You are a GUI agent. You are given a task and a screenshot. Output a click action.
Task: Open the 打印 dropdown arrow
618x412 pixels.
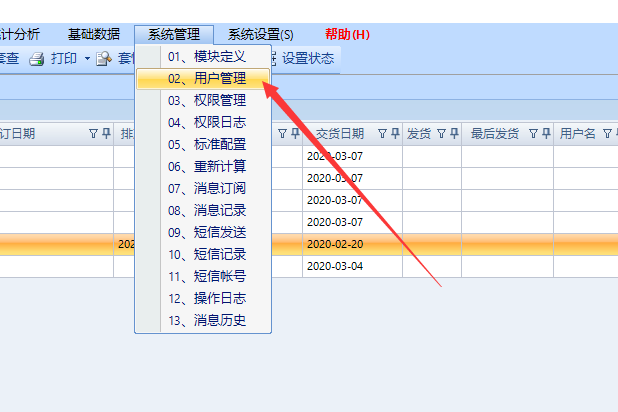coord(87,58)
